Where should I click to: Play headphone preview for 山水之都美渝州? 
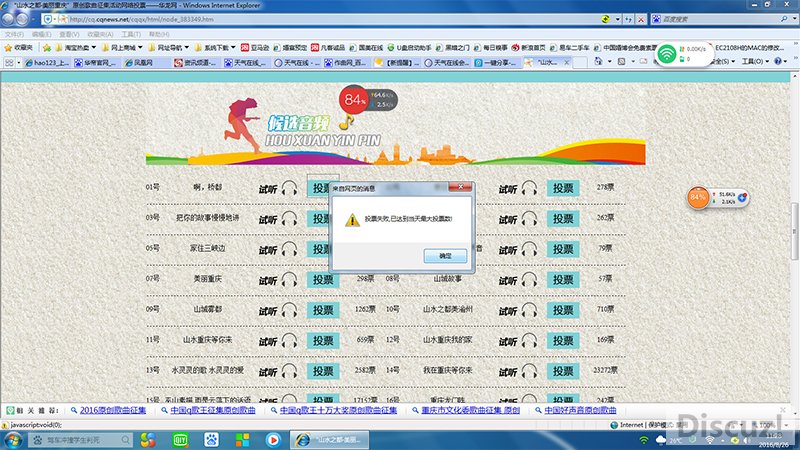pos(529,310)
